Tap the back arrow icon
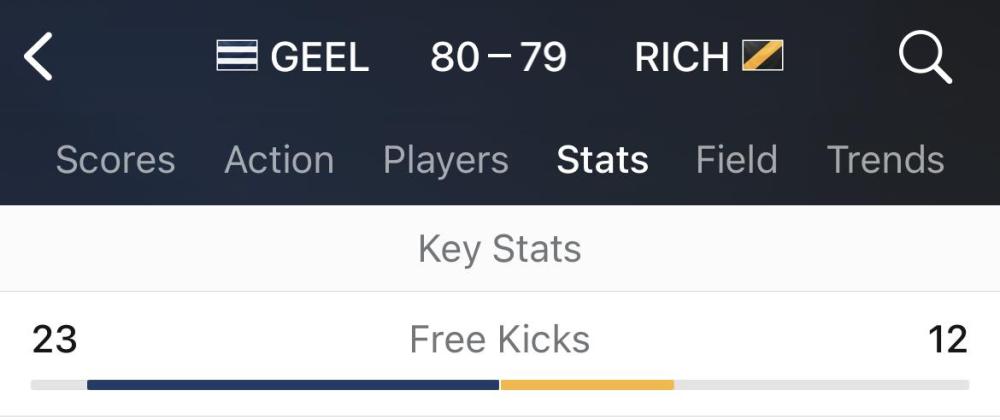 (x=38, y=57)
